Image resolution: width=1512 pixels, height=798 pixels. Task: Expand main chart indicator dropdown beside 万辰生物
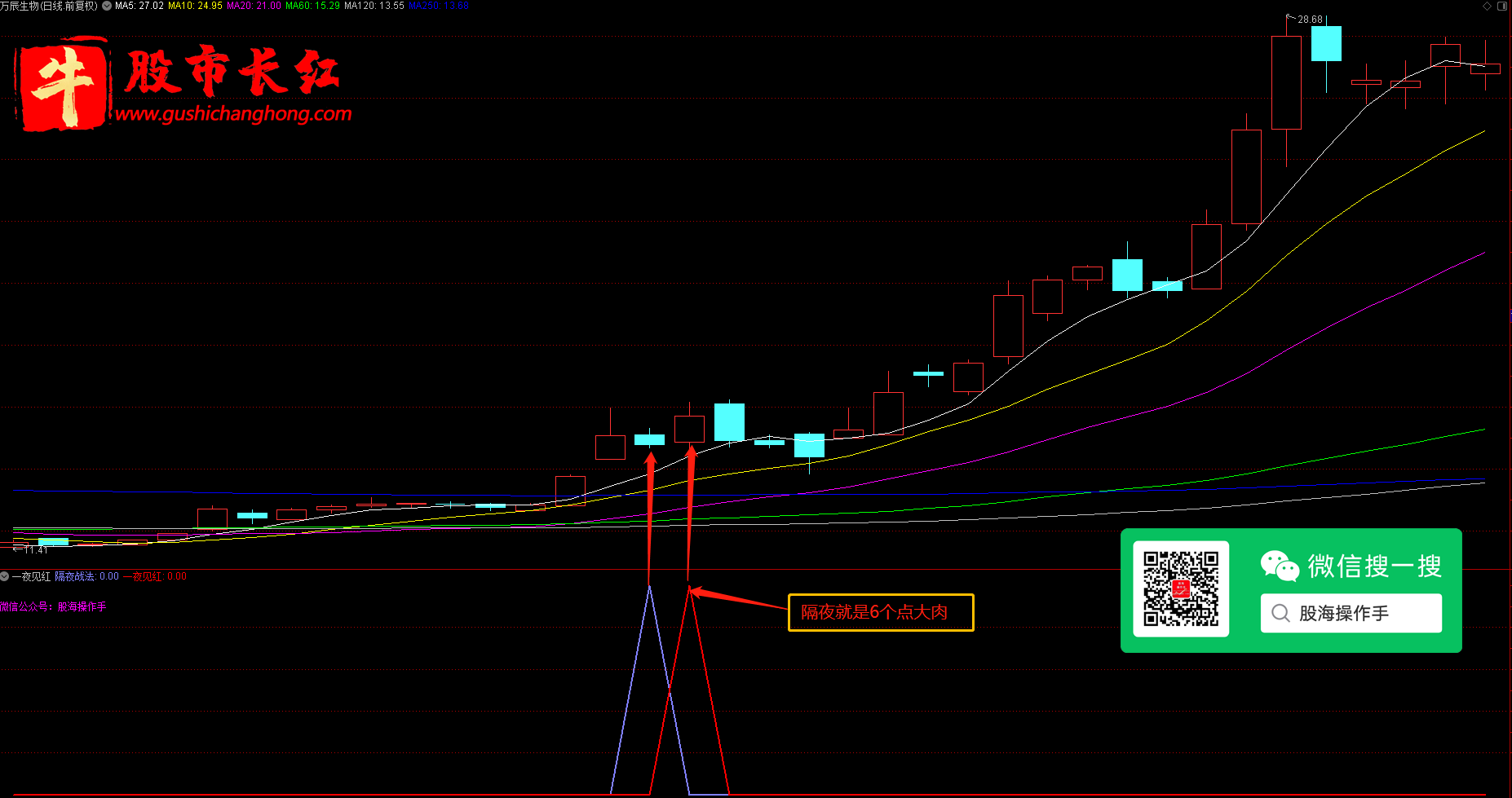click(107, 6)
